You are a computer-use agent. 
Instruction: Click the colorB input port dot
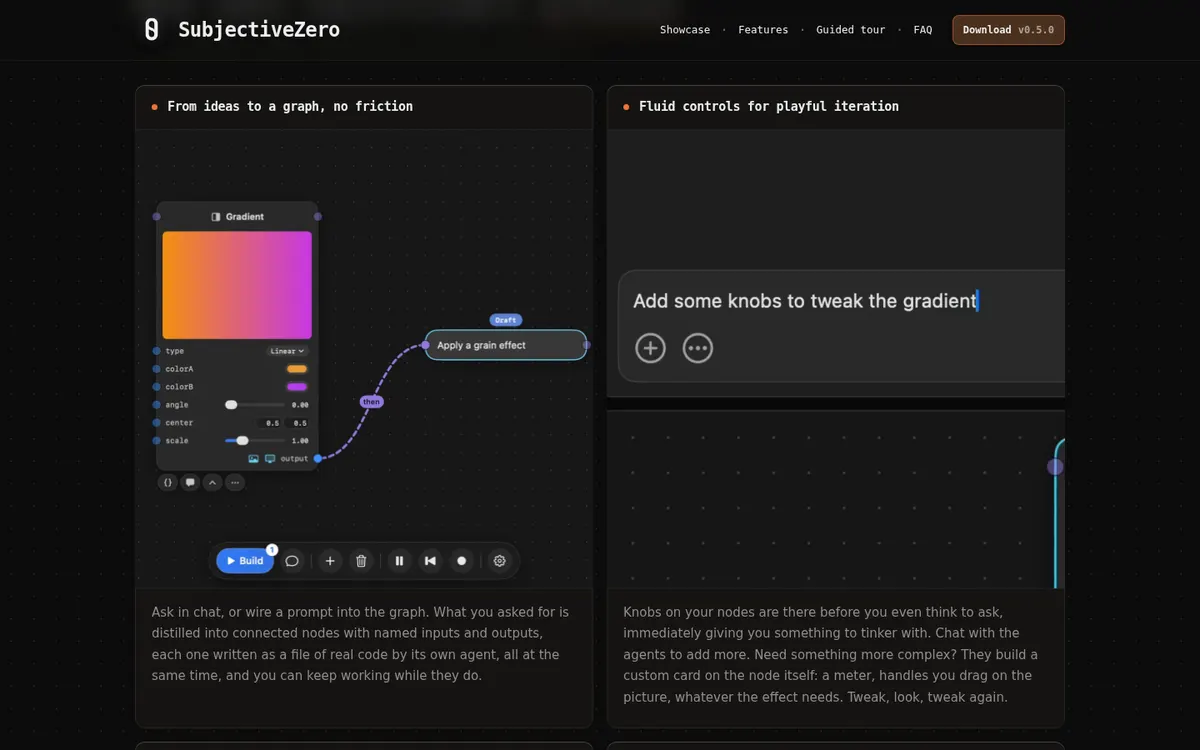(x=156, y=387)
